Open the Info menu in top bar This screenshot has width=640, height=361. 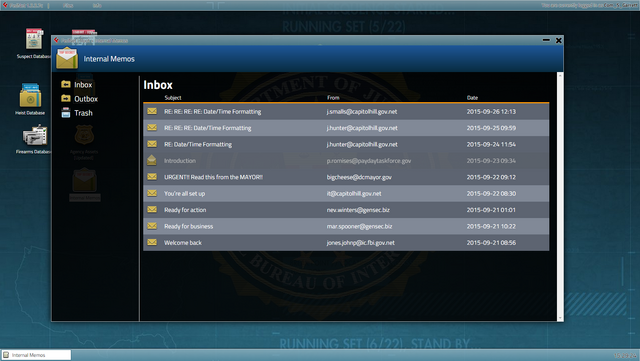[x=97, y=5]
